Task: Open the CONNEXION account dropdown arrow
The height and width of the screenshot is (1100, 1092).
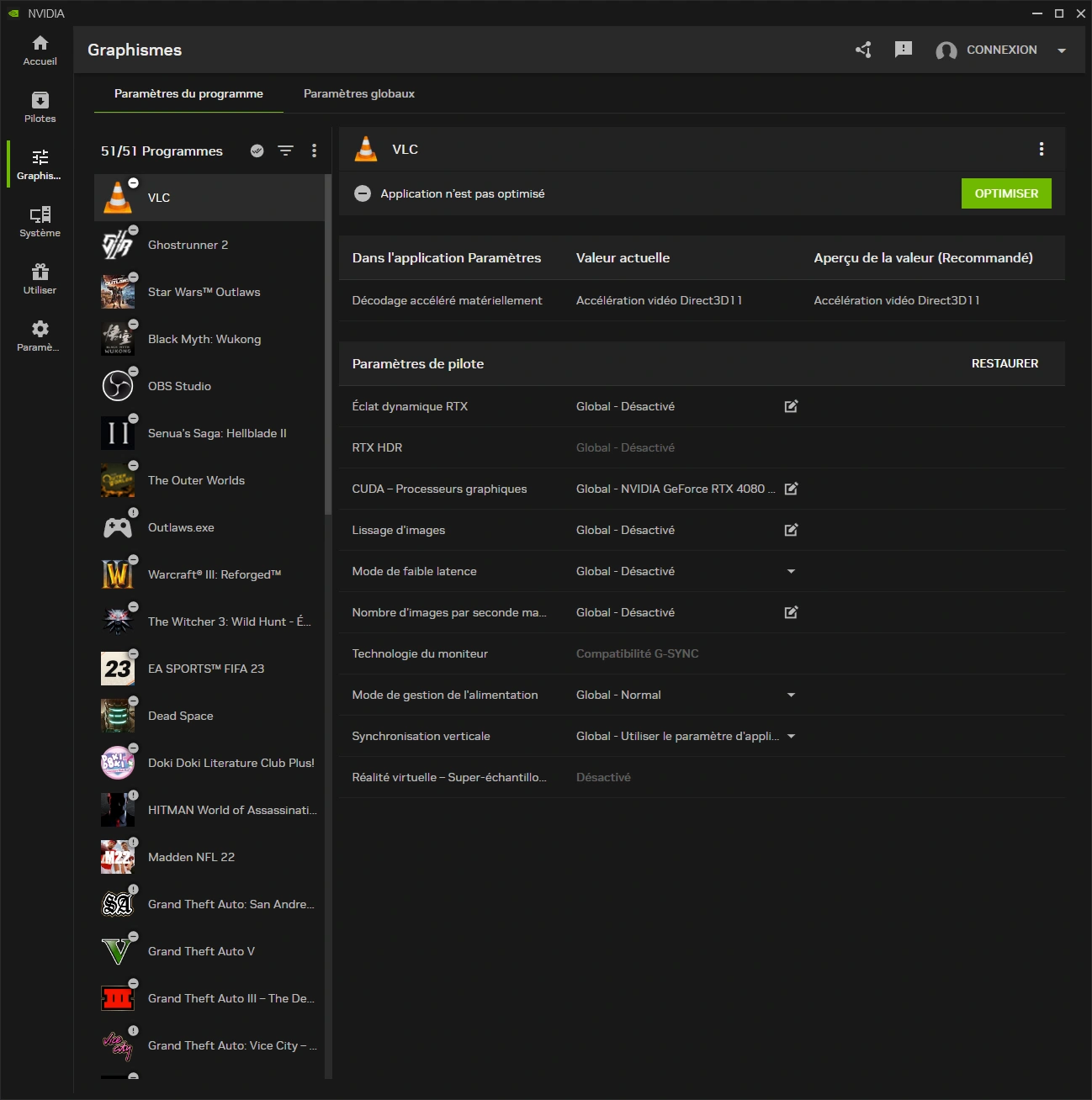Action: (x=1062, y=50)
